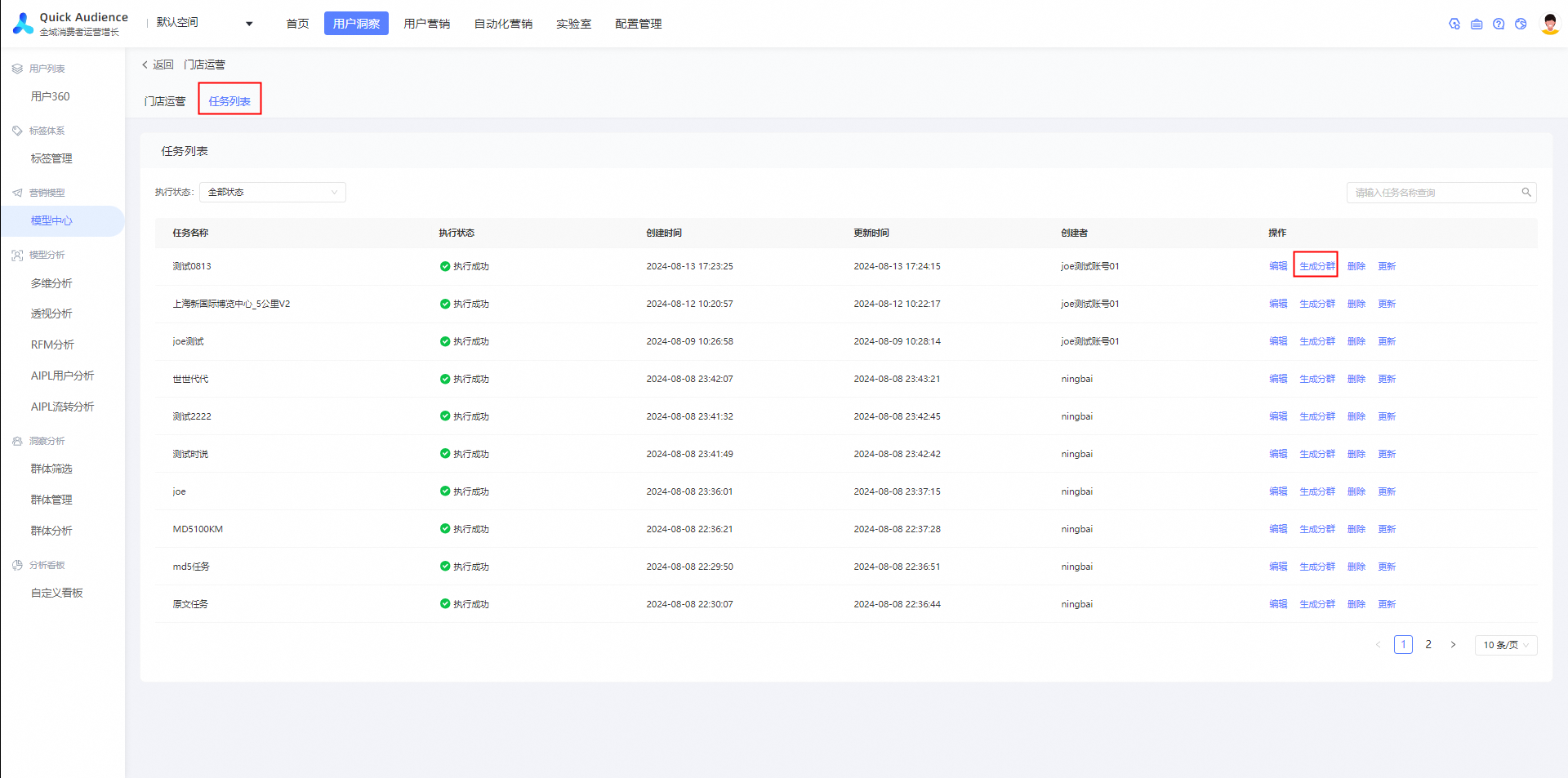Open 用户360 in sidebar
The height and width of the screenshot is (778, 1568).
coord(51,96)
